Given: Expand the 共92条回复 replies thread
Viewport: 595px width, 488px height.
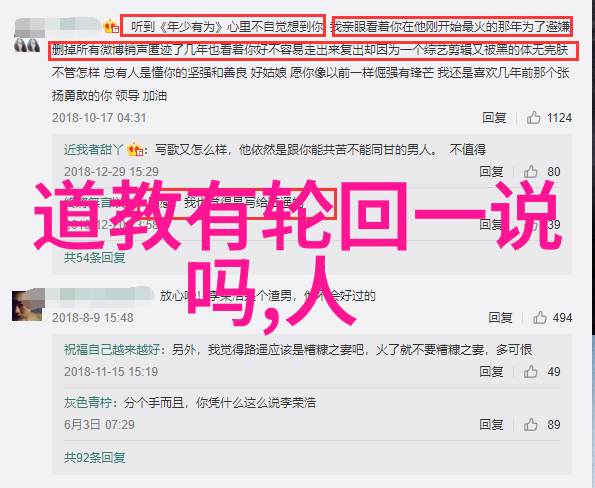Looking at the screenshot, I should click(x=94, y=458).
